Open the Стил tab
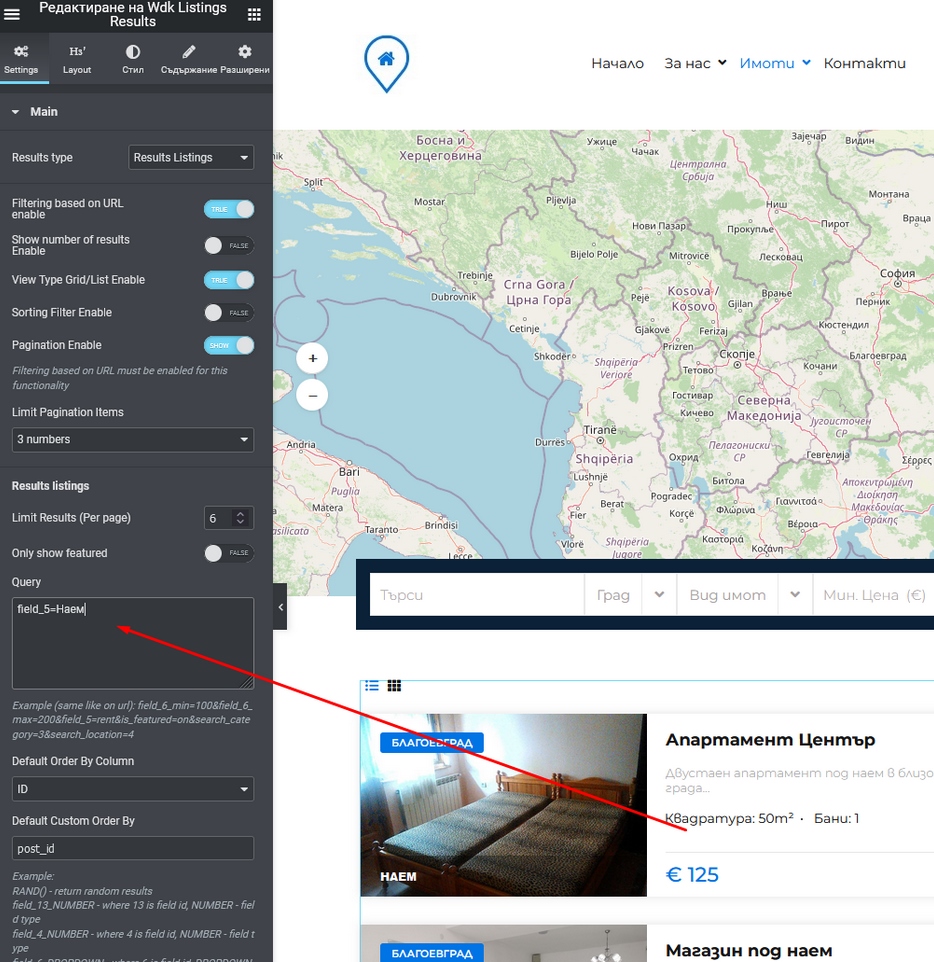The image size is (934, 962). click(x=133, y=60)
